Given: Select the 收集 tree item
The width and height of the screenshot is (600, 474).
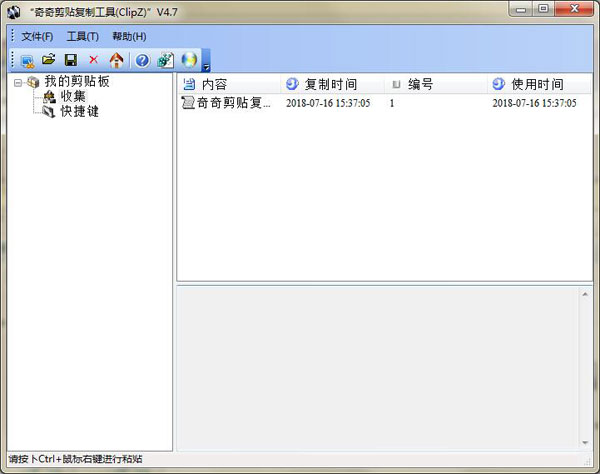Looking at the screenshot, I should pyautogui.click(x=73, y=96).
